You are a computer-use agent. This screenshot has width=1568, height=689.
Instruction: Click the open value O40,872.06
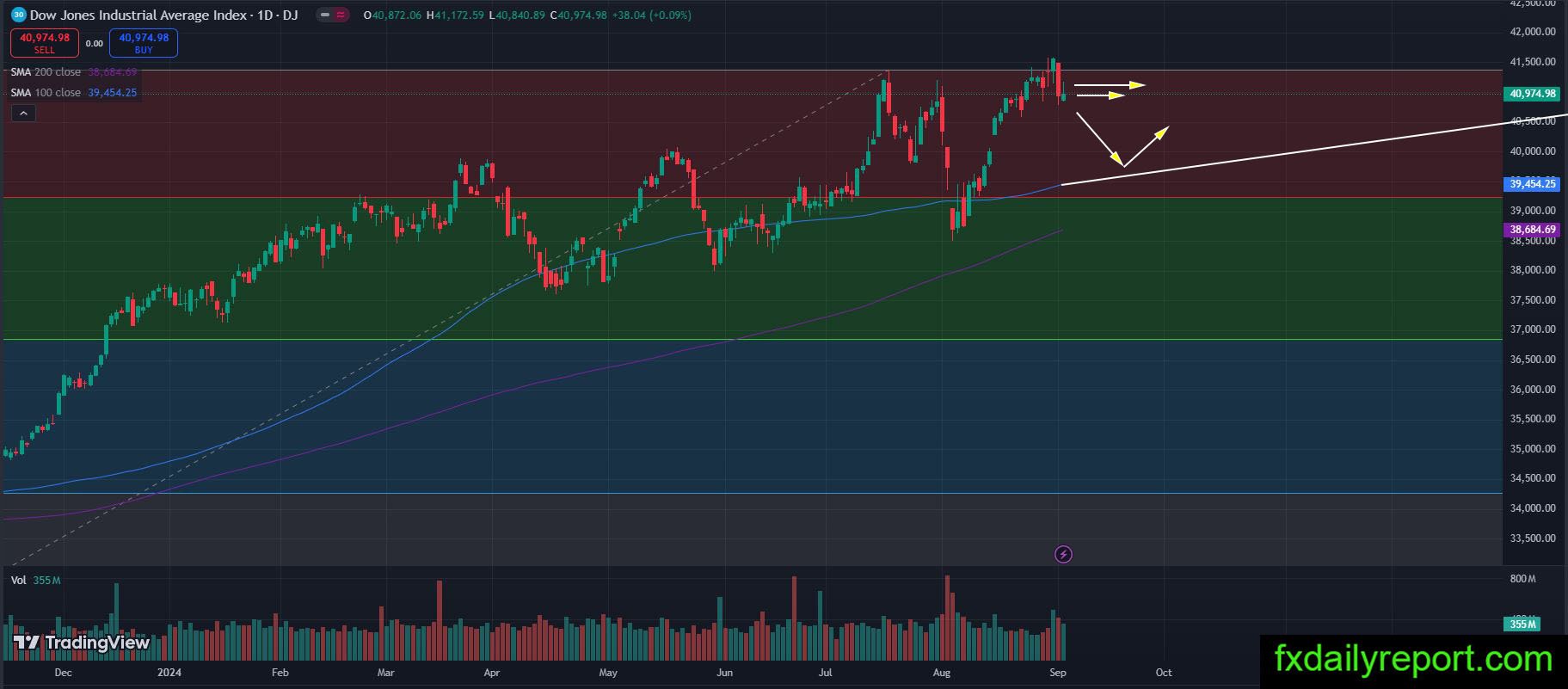tap(393, 15)
